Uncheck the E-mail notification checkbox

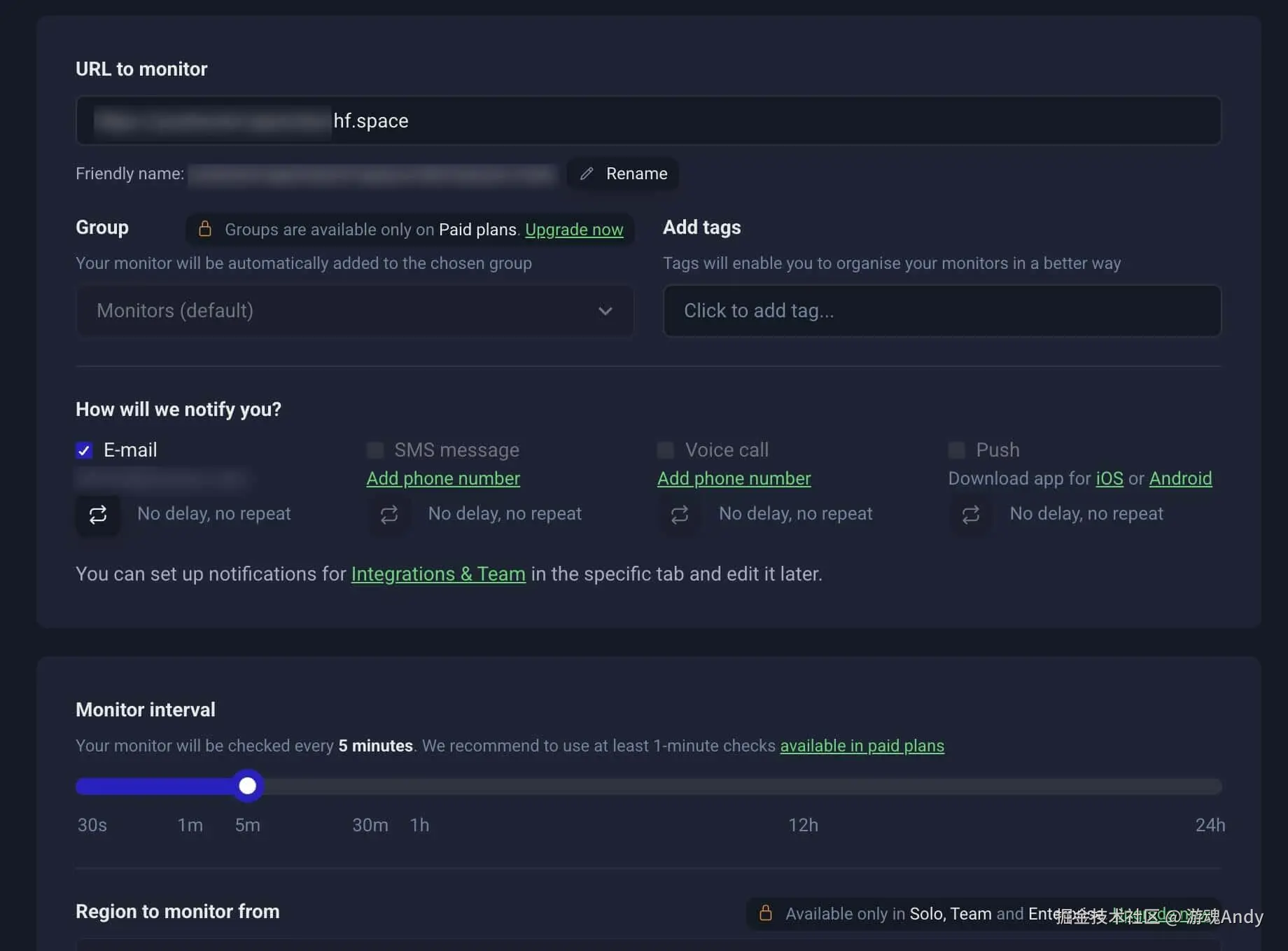pyautogui.click(x=84, y=450)
